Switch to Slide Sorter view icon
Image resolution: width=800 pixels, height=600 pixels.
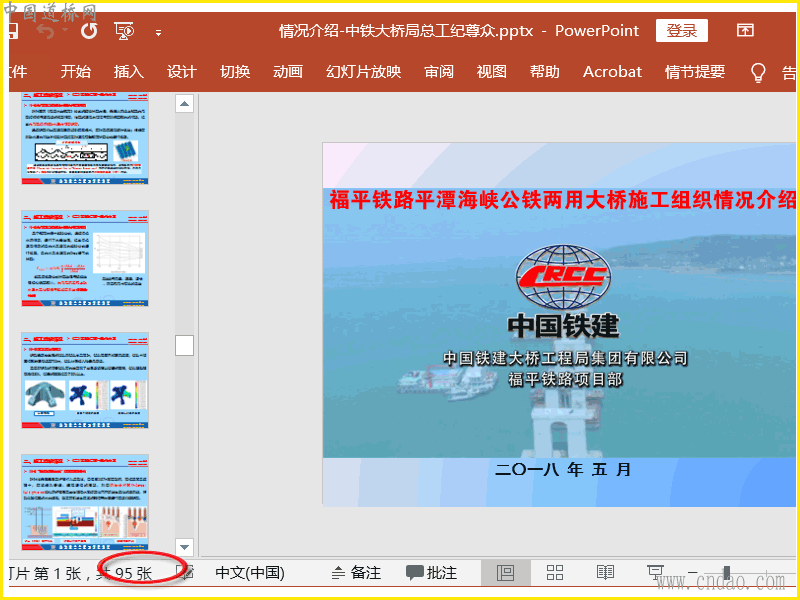click(x=555, y=572)
